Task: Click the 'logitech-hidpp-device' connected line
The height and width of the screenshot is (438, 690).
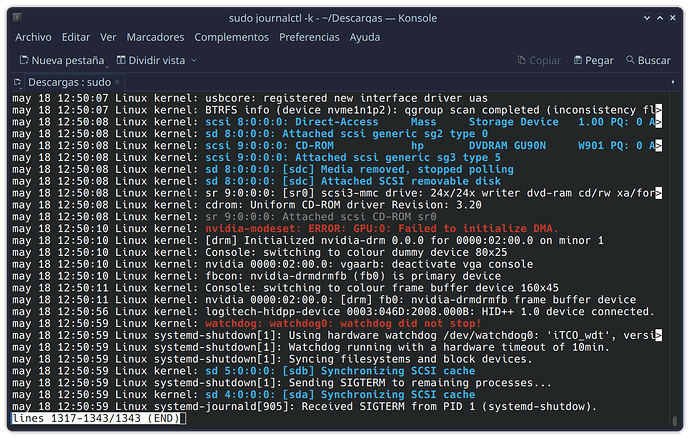Action: point(333,312)
